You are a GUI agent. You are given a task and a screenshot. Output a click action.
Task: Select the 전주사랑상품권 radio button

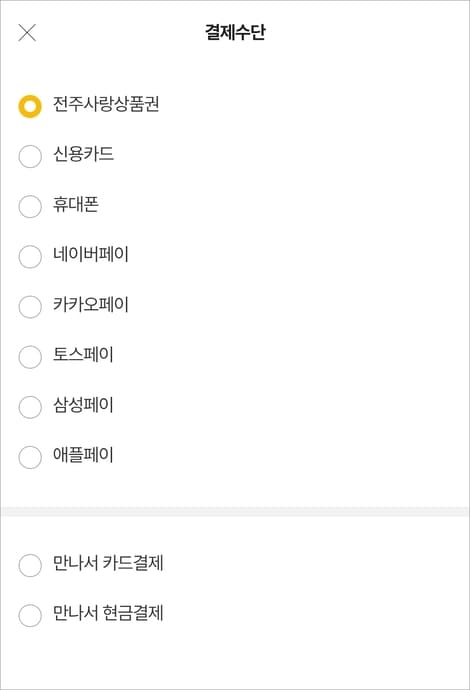tap(30, 106)
